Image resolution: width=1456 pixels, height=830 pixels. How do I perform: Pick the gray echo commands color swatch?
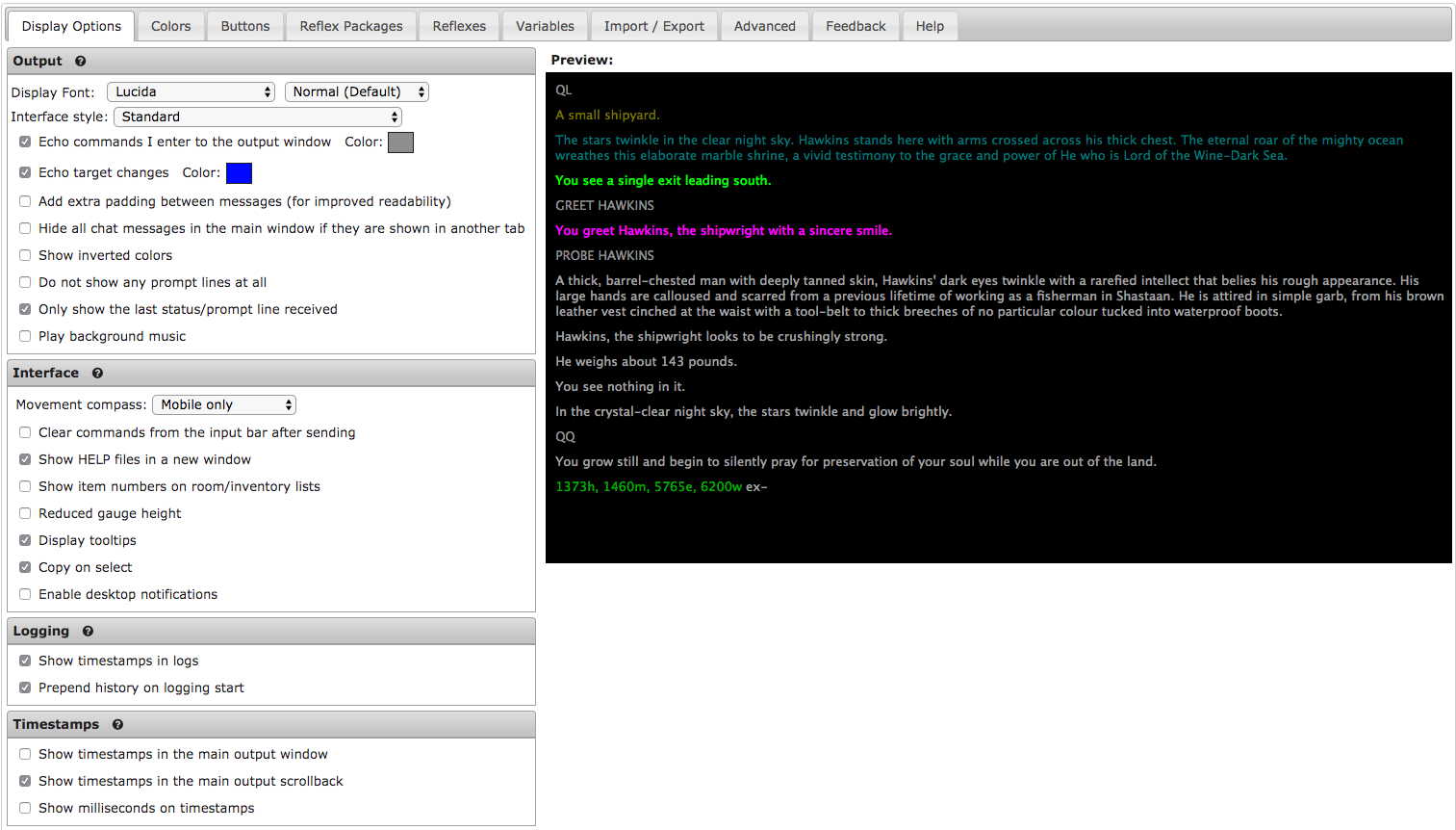tap(400, 143)
